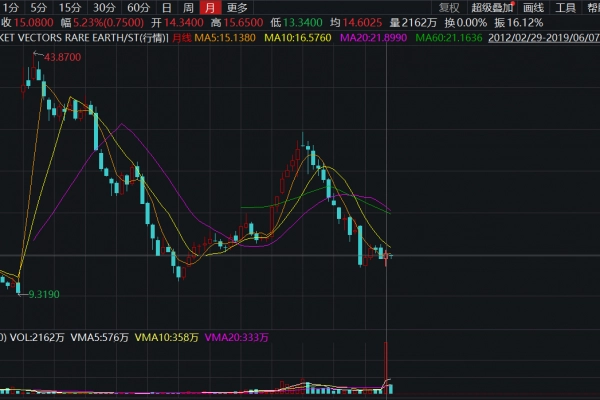
Task: Click the MA10:16.5760 indicator label
Action: (298, 38)
